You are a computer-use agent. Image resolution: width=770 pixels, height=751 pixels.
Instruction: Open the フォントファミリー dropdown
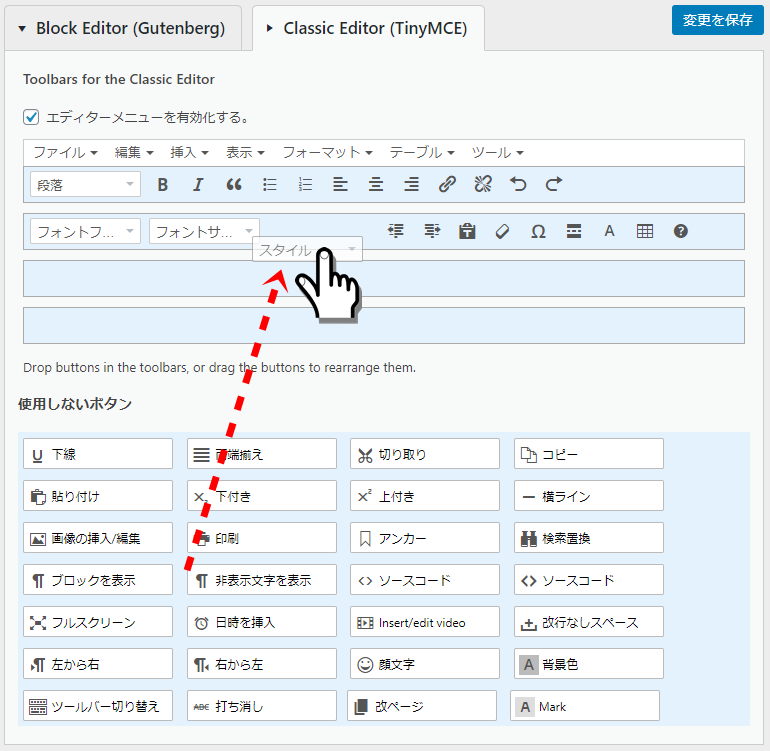pyautogui.click(x=85, y=231)
